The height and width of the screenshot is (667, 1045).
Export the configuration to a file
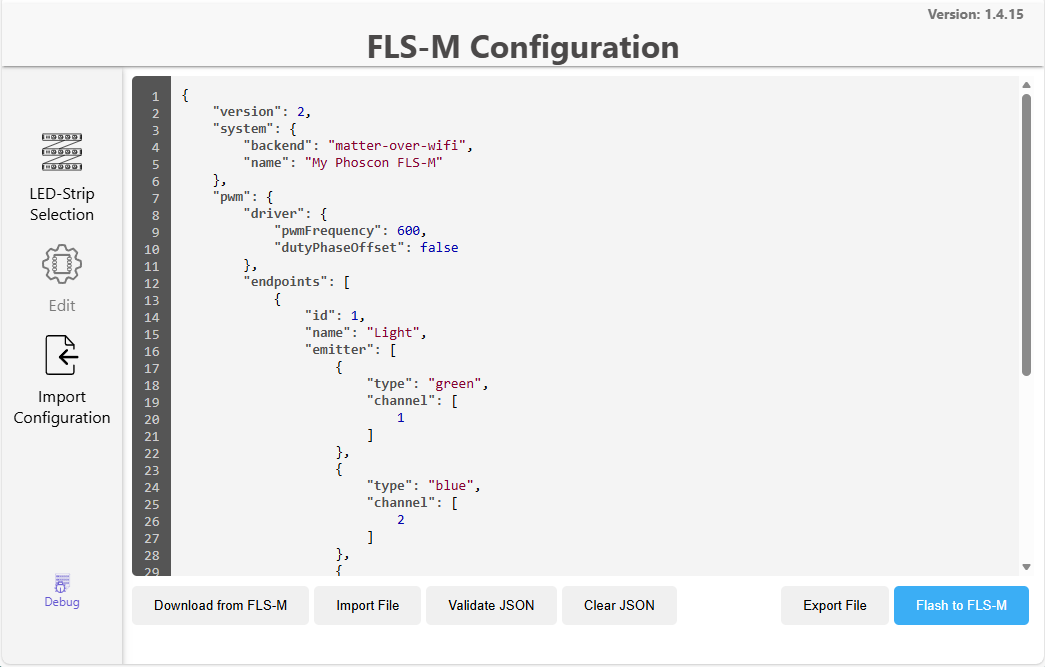pos(834,605)
